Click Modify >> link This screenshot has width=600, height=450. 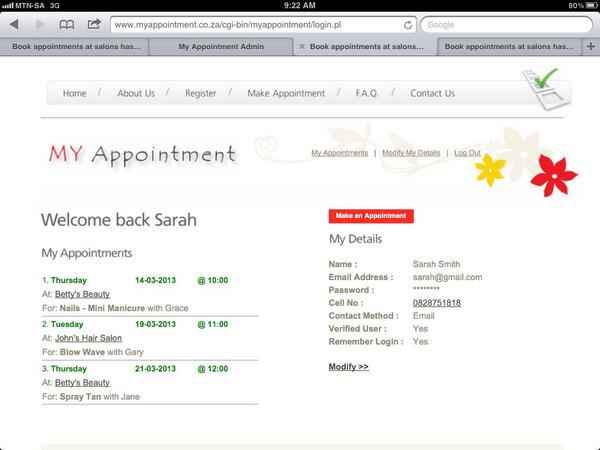pyautogui.click(x=348, y=367)
